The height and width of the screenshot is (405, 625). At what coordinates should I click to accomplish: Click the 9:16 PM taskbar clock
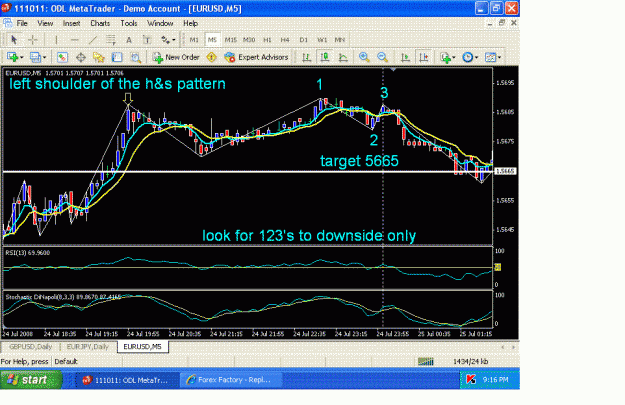pyautogui.click(x=495, y=379)
